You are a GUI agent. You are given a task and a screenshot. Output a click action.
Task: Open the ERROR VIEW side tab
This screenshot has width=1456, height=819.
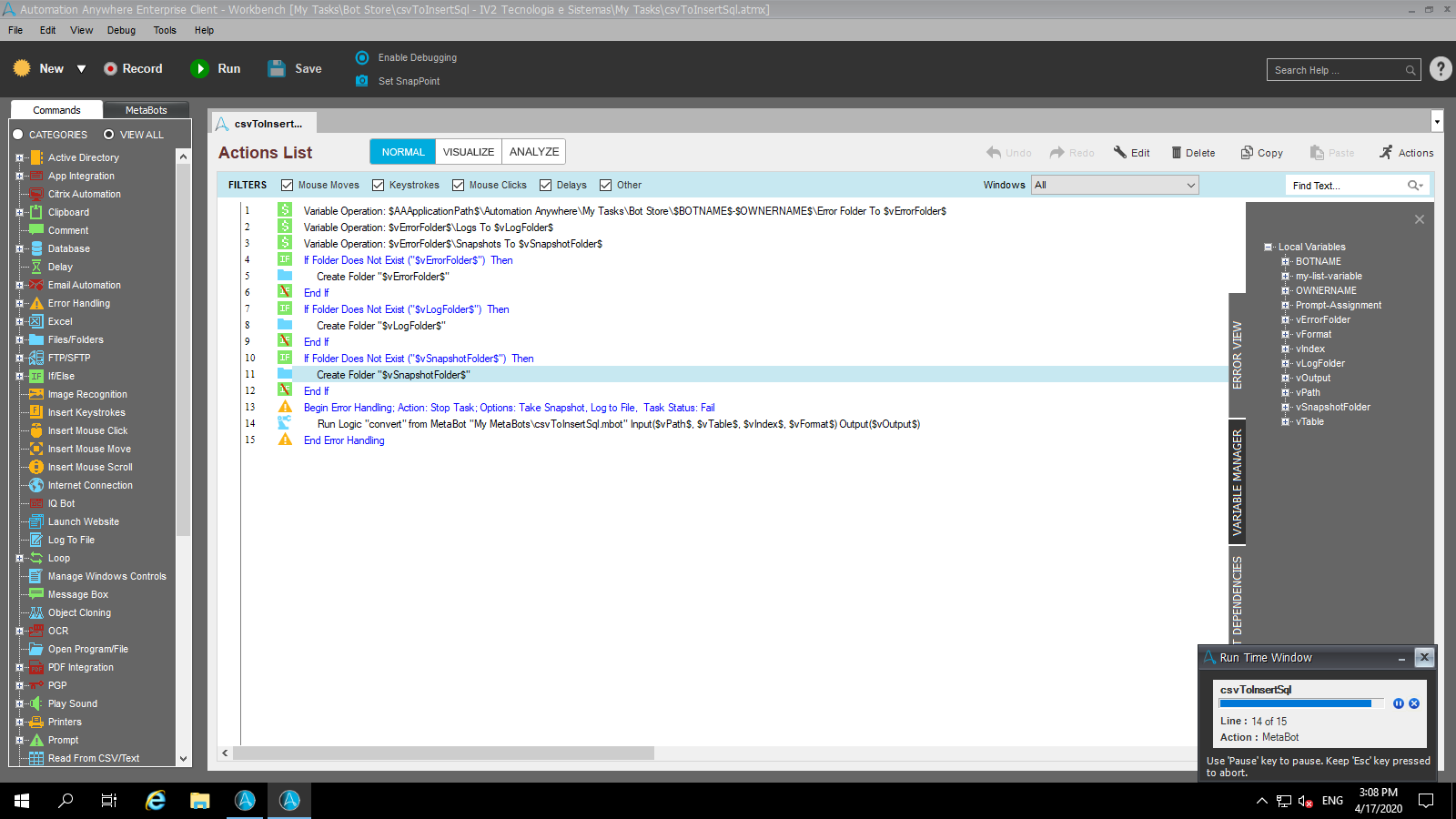point(1237,355)
